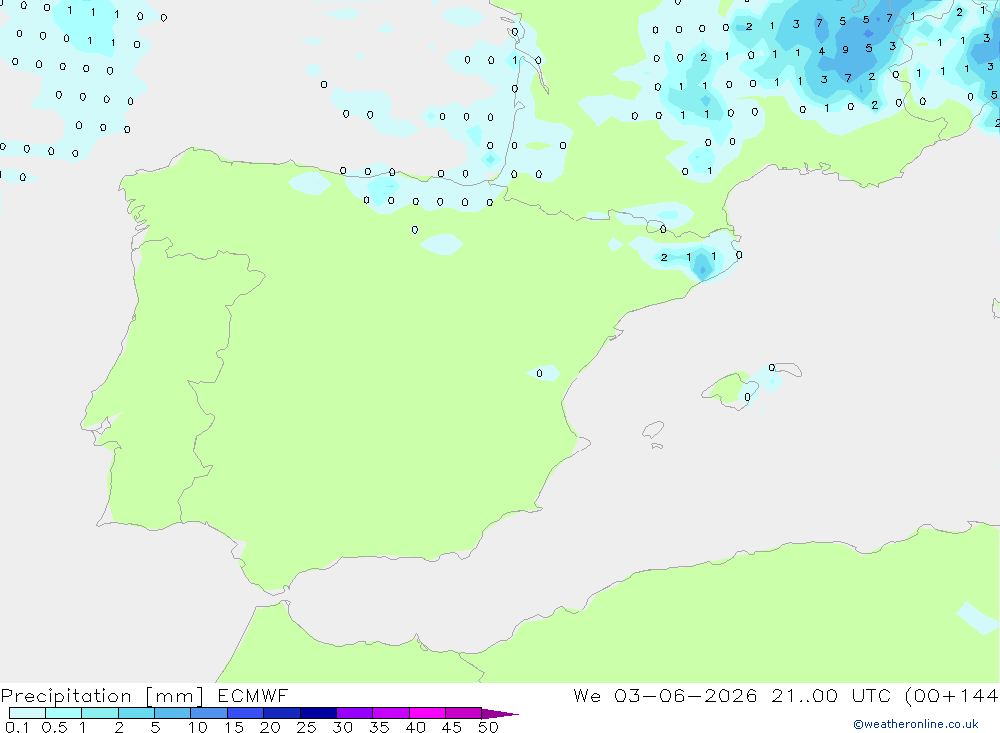Screen dimensions: 1000x733
Task: Click the "15" legend scale label
Action: [x=234, y=727]
